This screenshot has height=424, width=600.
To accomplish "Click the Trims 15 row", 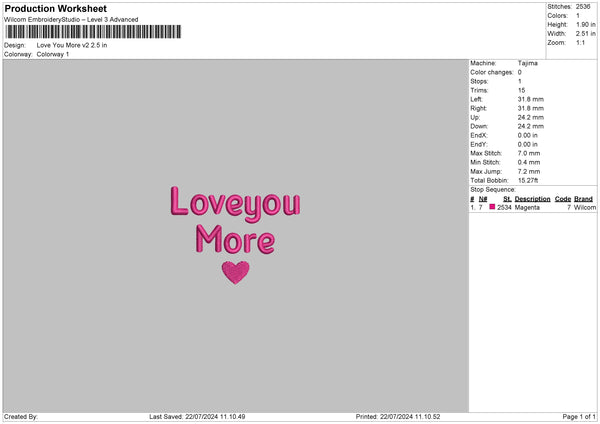I will click(497, 90).
